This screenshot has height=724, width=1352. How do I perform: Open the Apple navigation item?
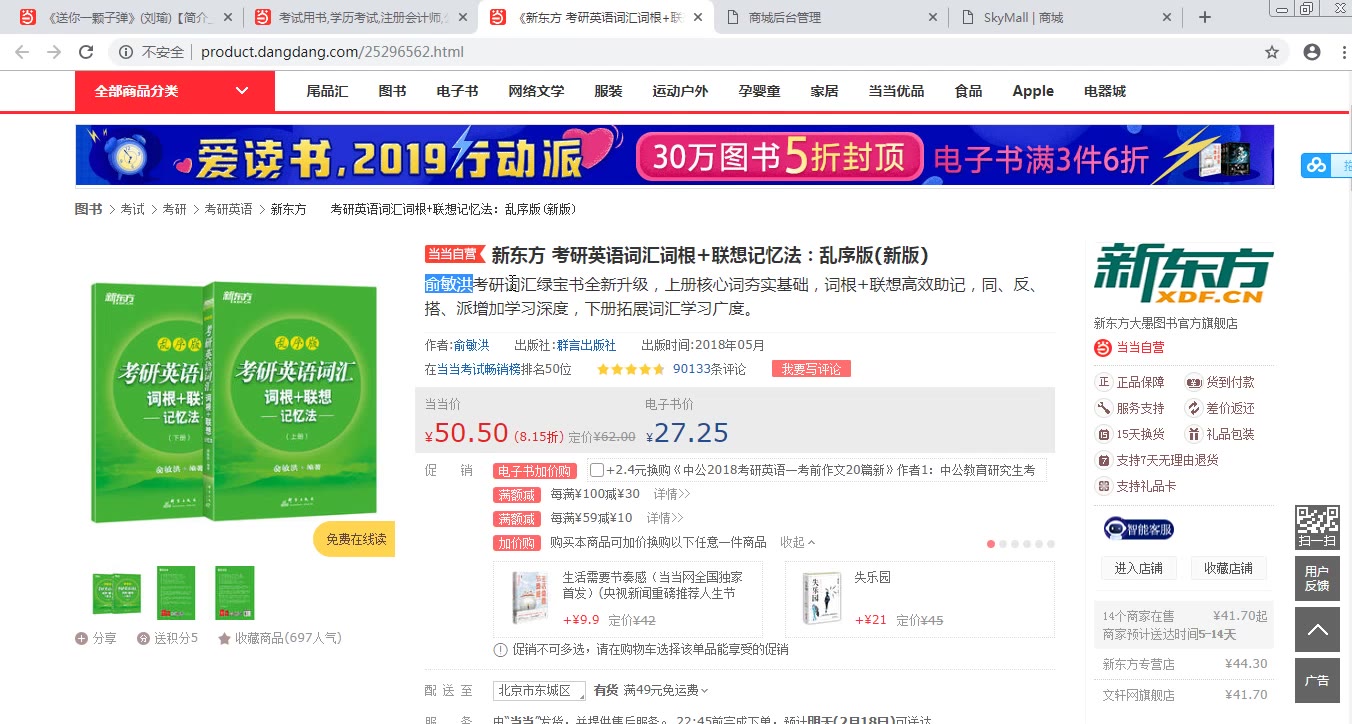(1033, 91)
